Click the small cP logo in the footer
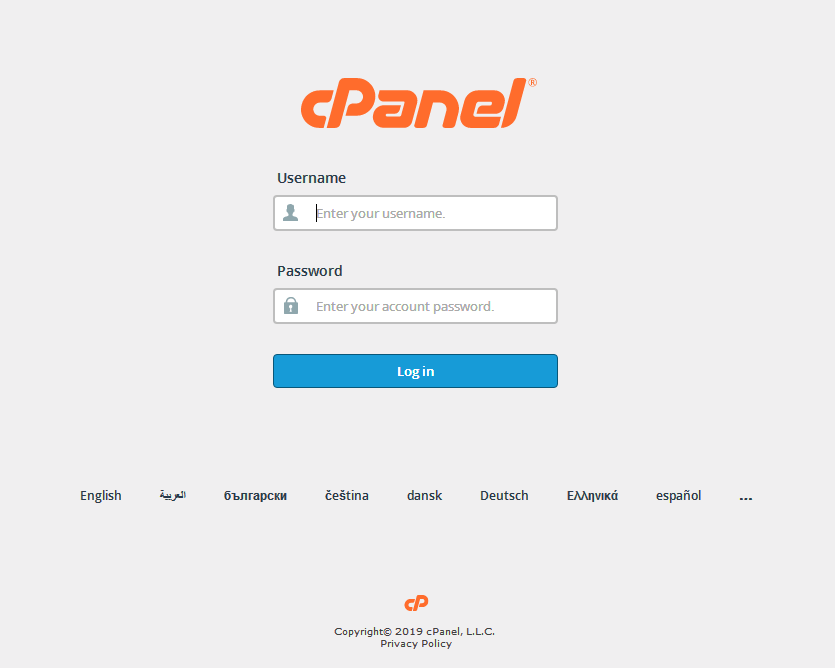 [416, 603]
